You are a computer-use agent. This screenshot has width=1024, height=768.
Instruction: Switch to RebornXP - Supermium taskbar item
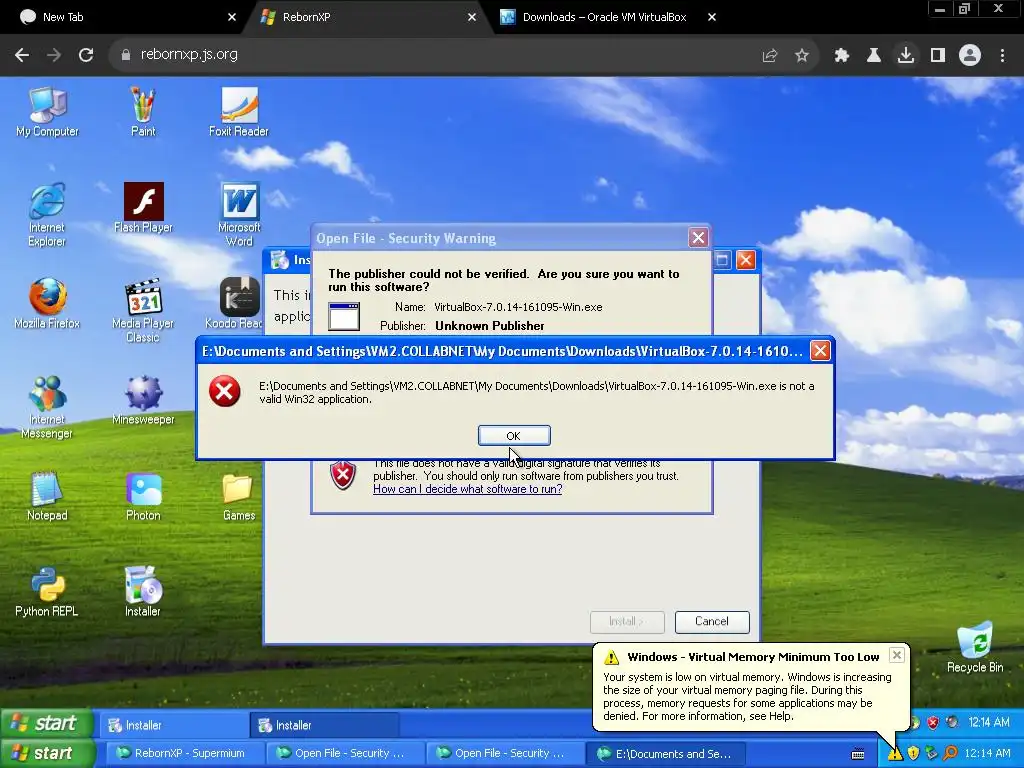[184, 754]
